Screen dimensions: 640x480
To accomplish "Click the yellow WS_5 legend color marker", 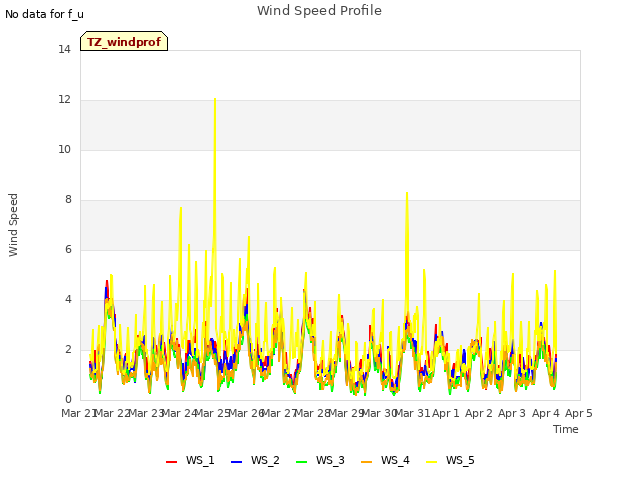I will [431, 462].
